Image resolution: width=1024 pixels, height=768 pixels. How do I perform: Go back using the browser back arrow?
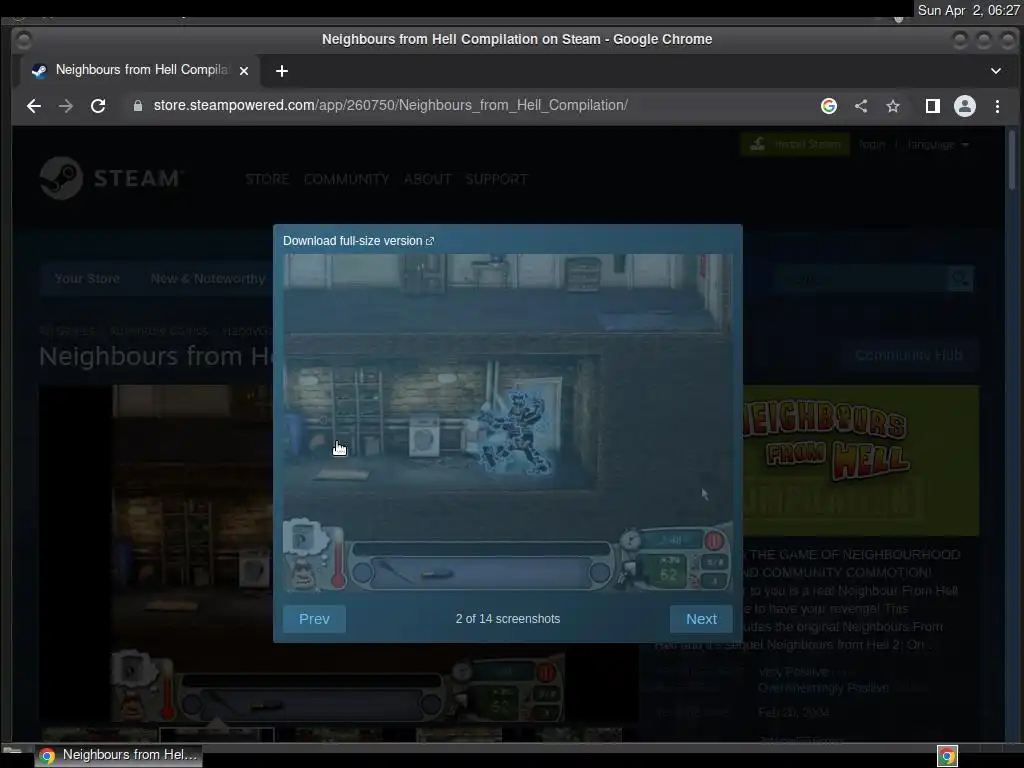34,106
